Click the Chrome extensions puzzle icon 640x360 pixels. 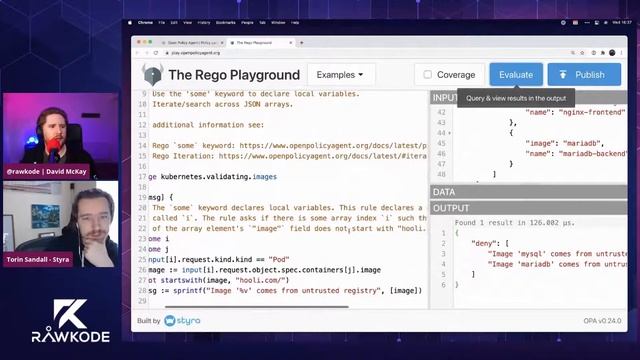(602, 53)
